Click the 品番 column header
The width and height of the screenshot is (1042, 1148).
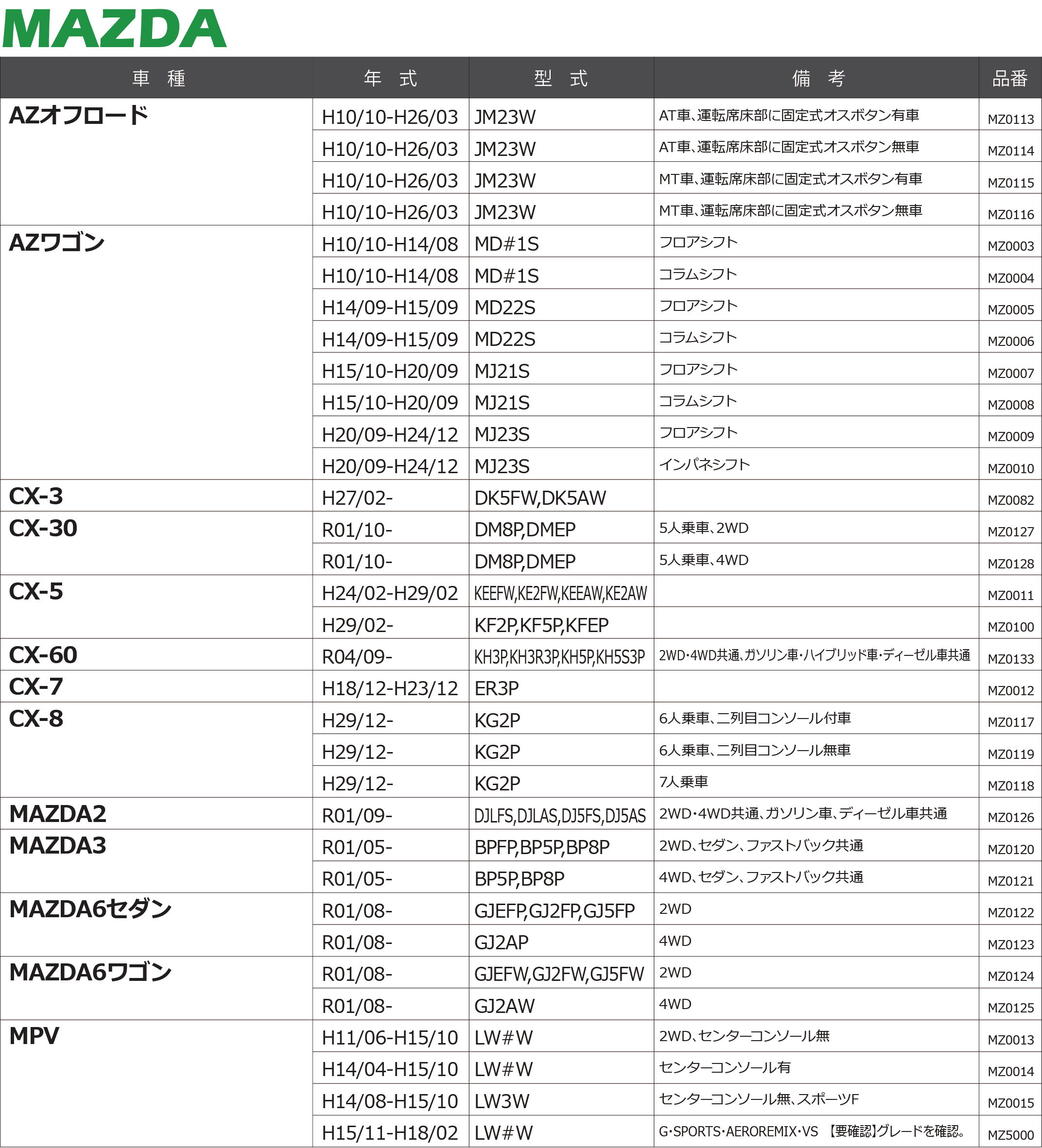(1009, 78)
